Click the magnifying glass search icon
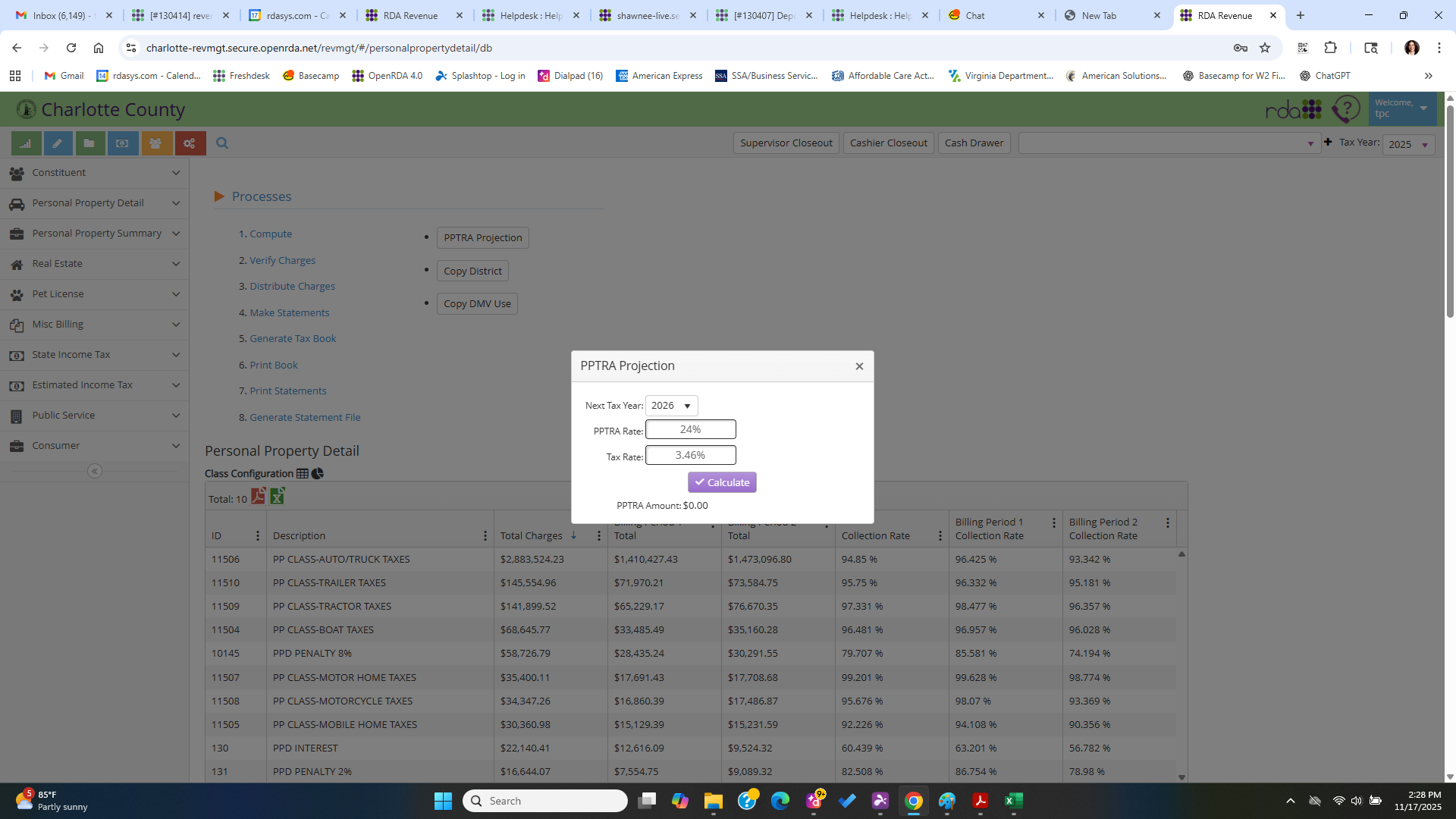The width and height of the screenshot is (1456, 819). tap(222, 143)
